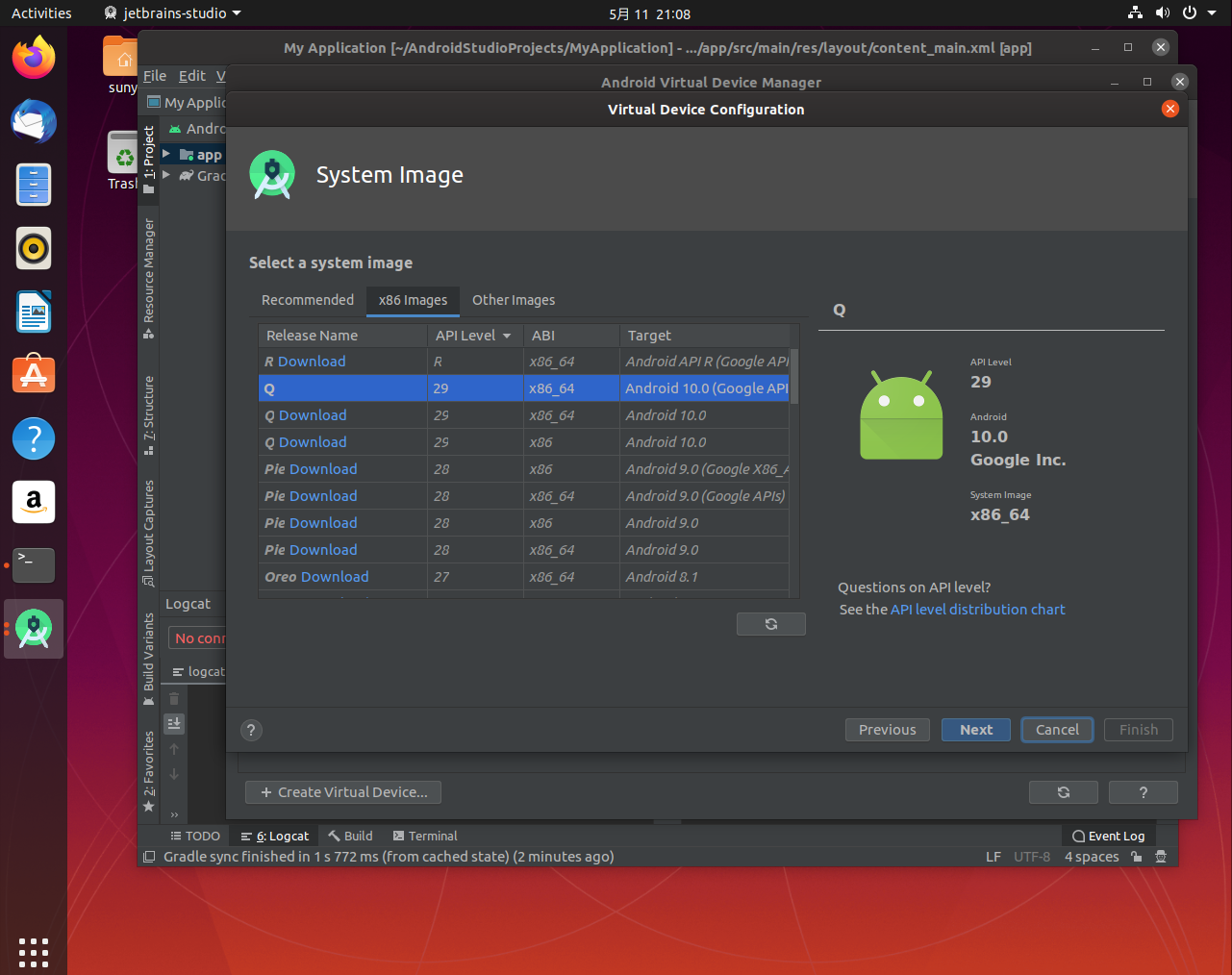The width and height of the screenshot is (1232, 975).
Task: Toggle the Layout Captures side tab
Action: [x=148, y=533]
